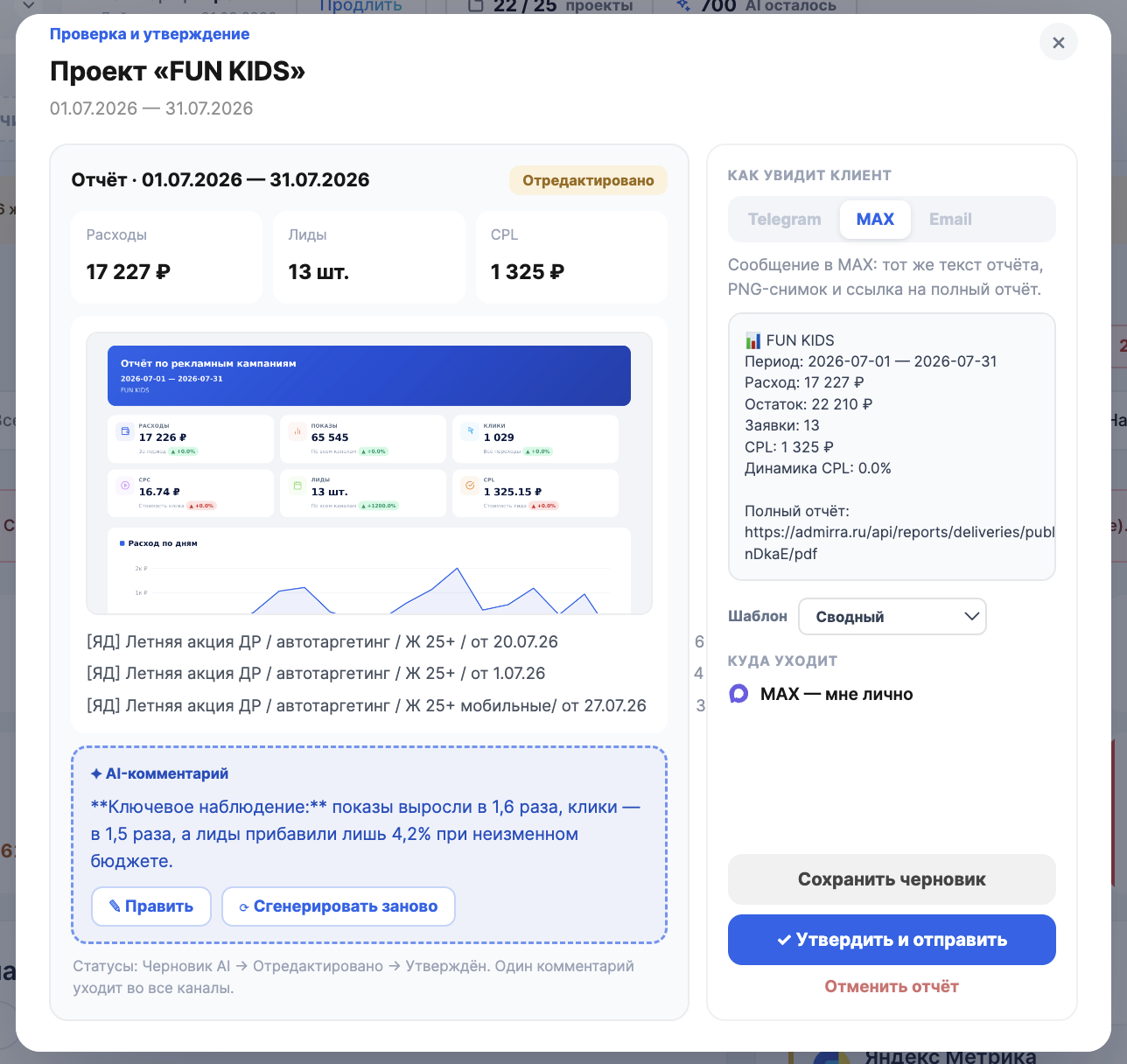Click Сгенерировать заново button
1127x1064 pixels.
click(339, 906)
